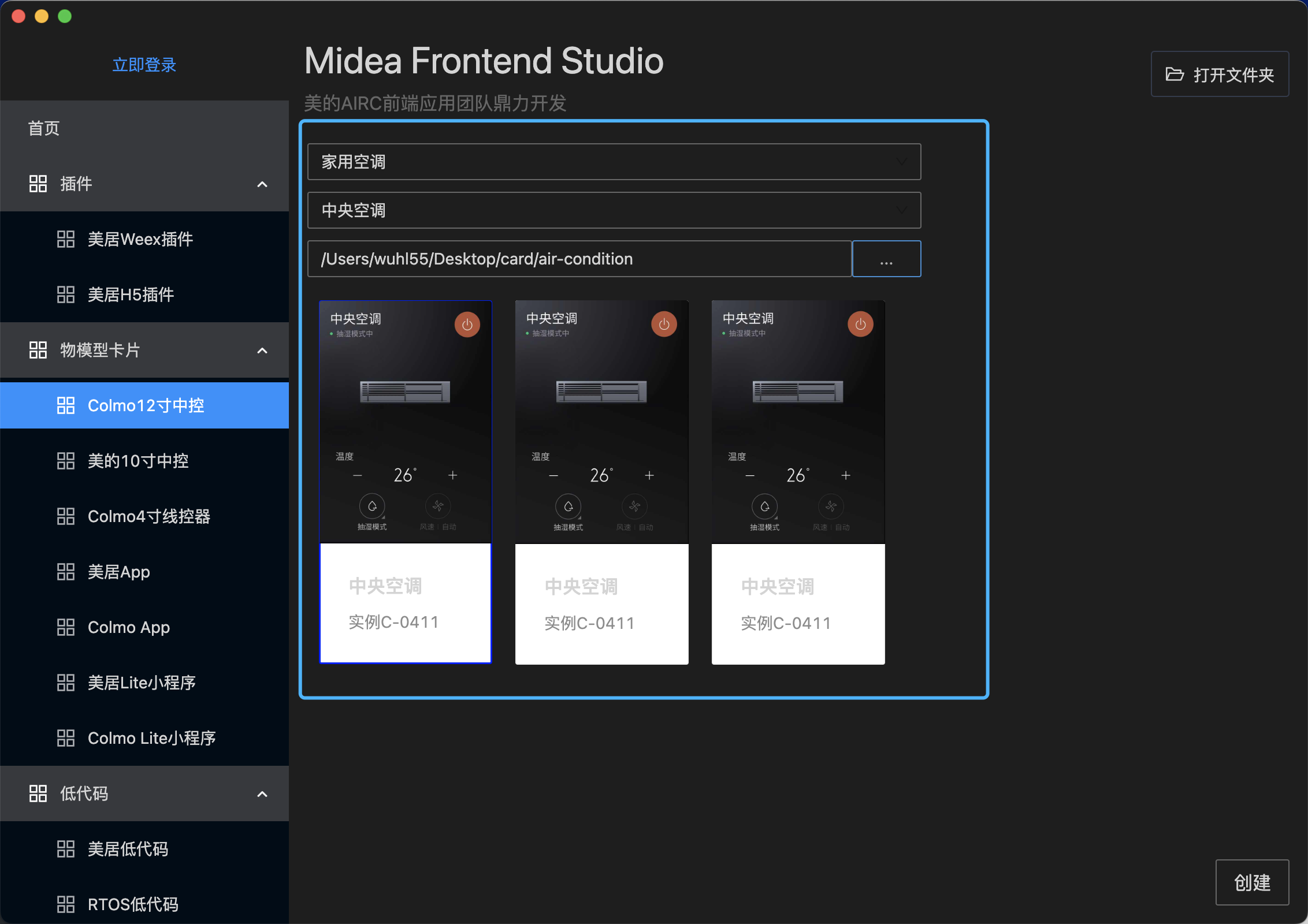This screenshot has width=1308, height=924.
Task: Click grid icon next to 美居H5插件
Action: (x=66, y=295)
